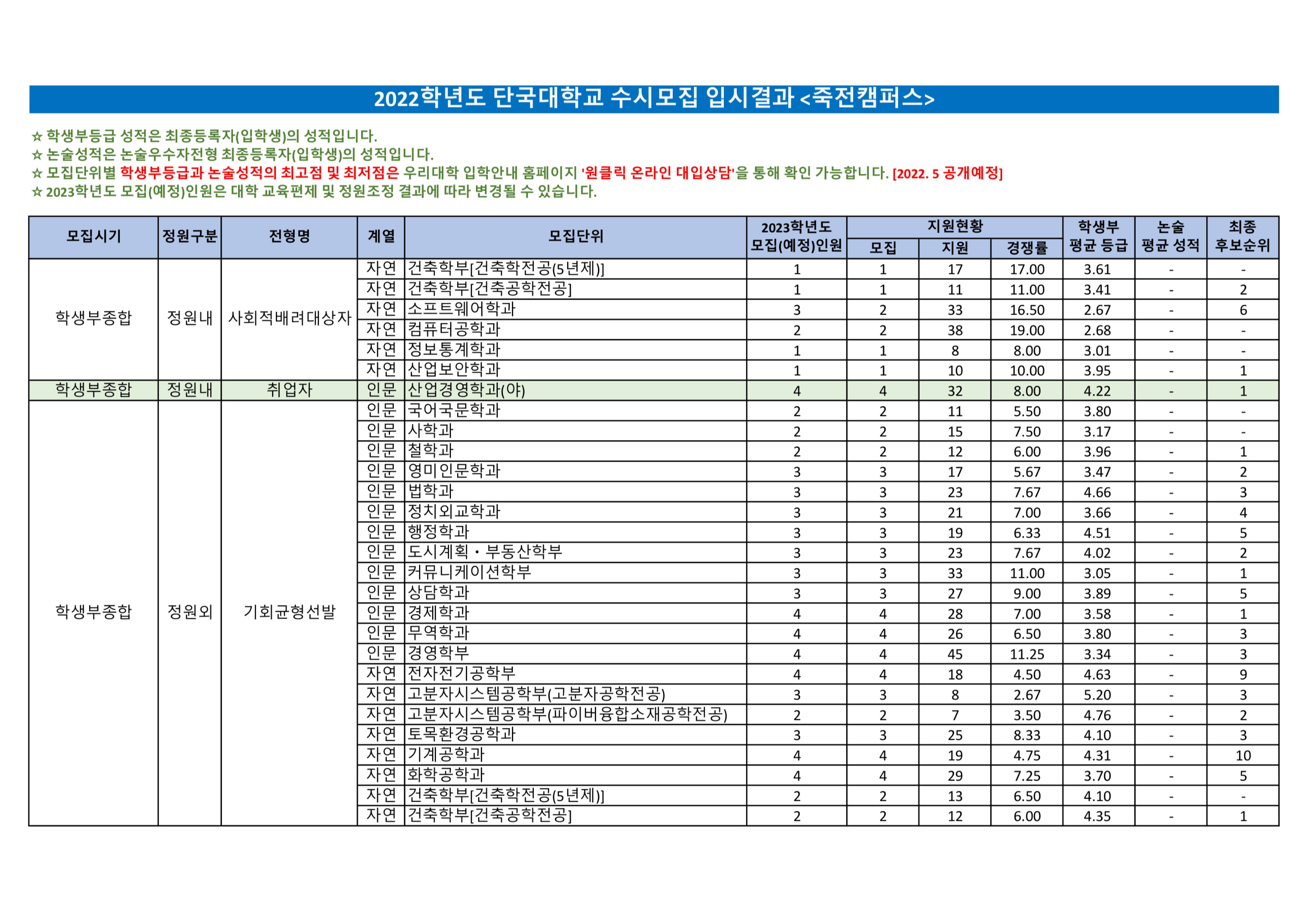The width and height of the screenshot is (1316, 907).
Task: Click the 모집단위 column header
Action: (575, 237)
